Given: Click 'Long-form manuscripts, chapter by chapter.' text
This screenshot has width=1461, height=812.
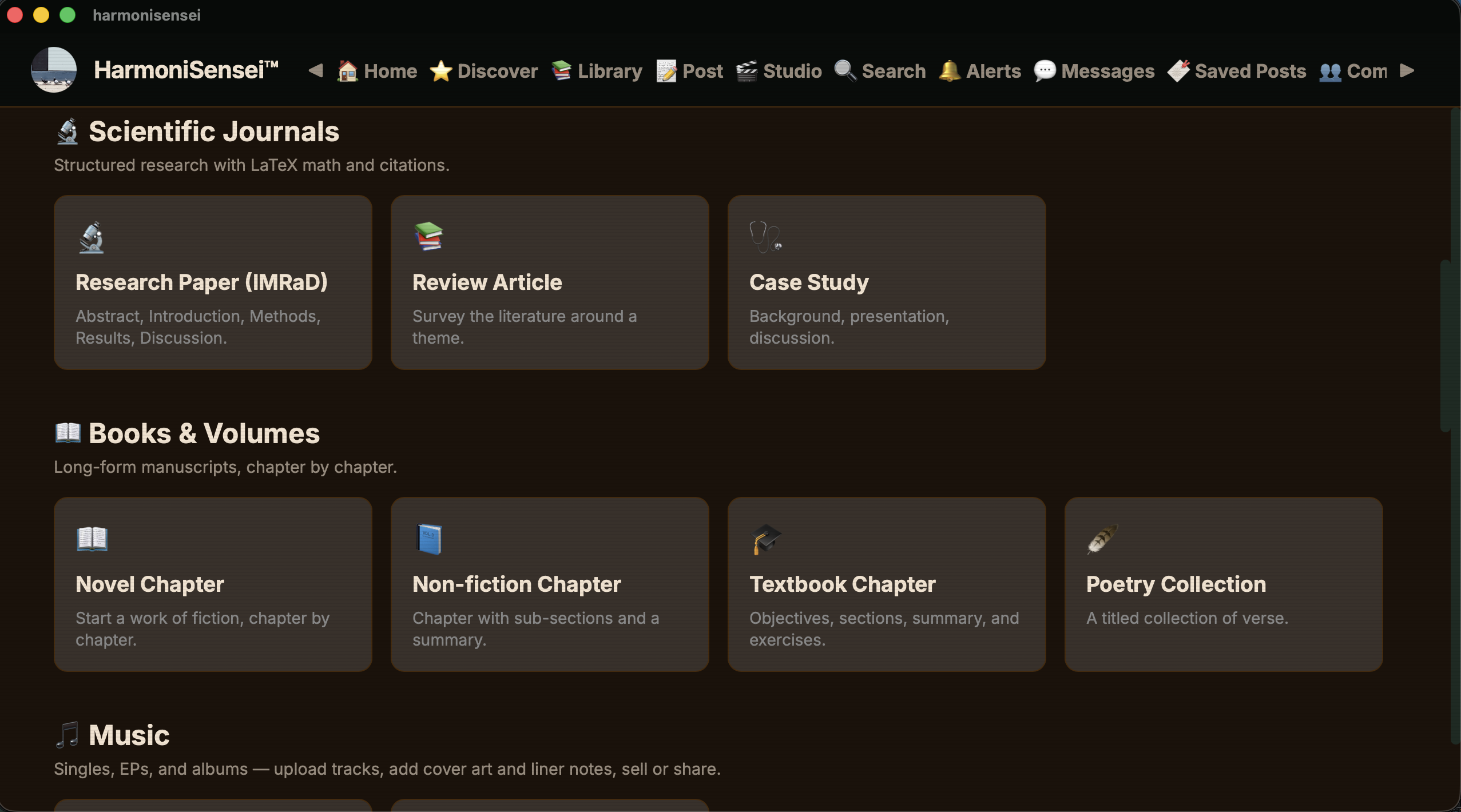Looking at the screenshot, I should [x=225, y=467].
